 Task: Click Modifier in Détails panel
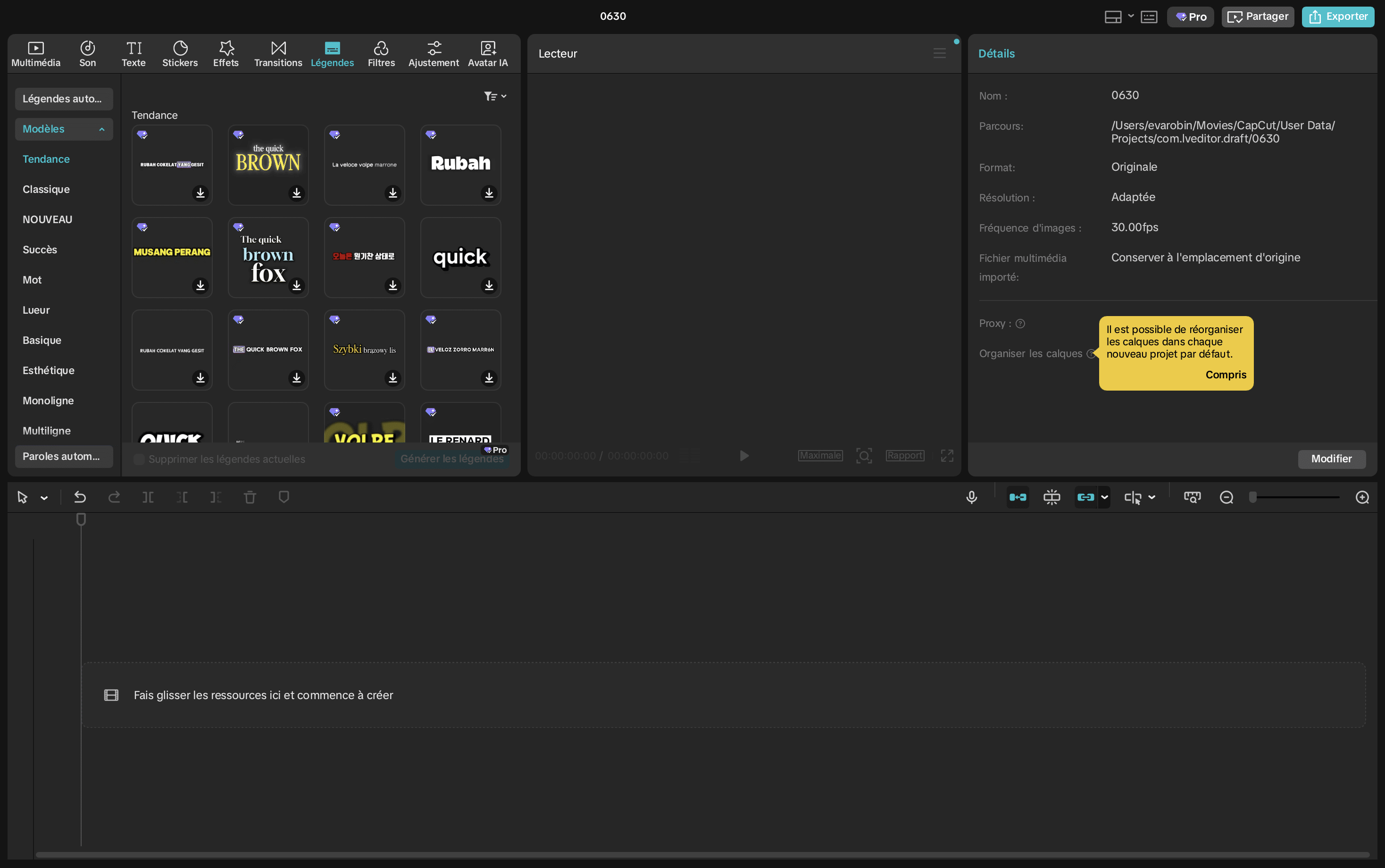[1332, 459]
